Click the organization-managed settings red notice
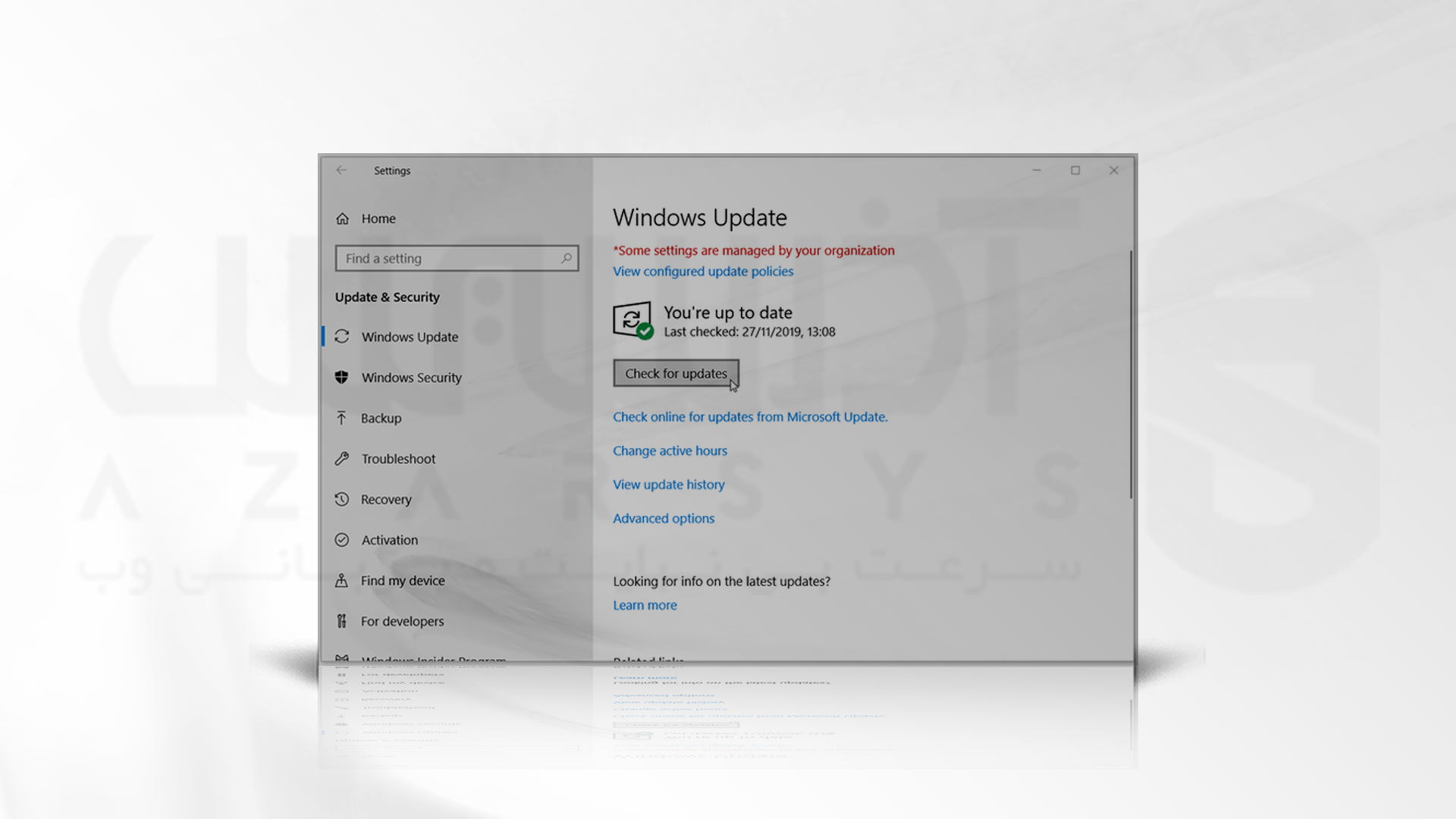 [x=754, y=250]
